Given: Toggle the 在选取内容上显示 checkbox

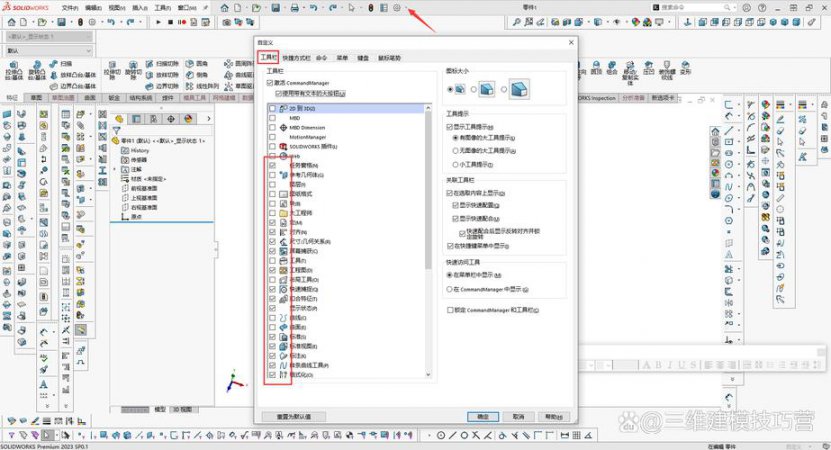Looking at the screenshot, I should coord(449,193).
